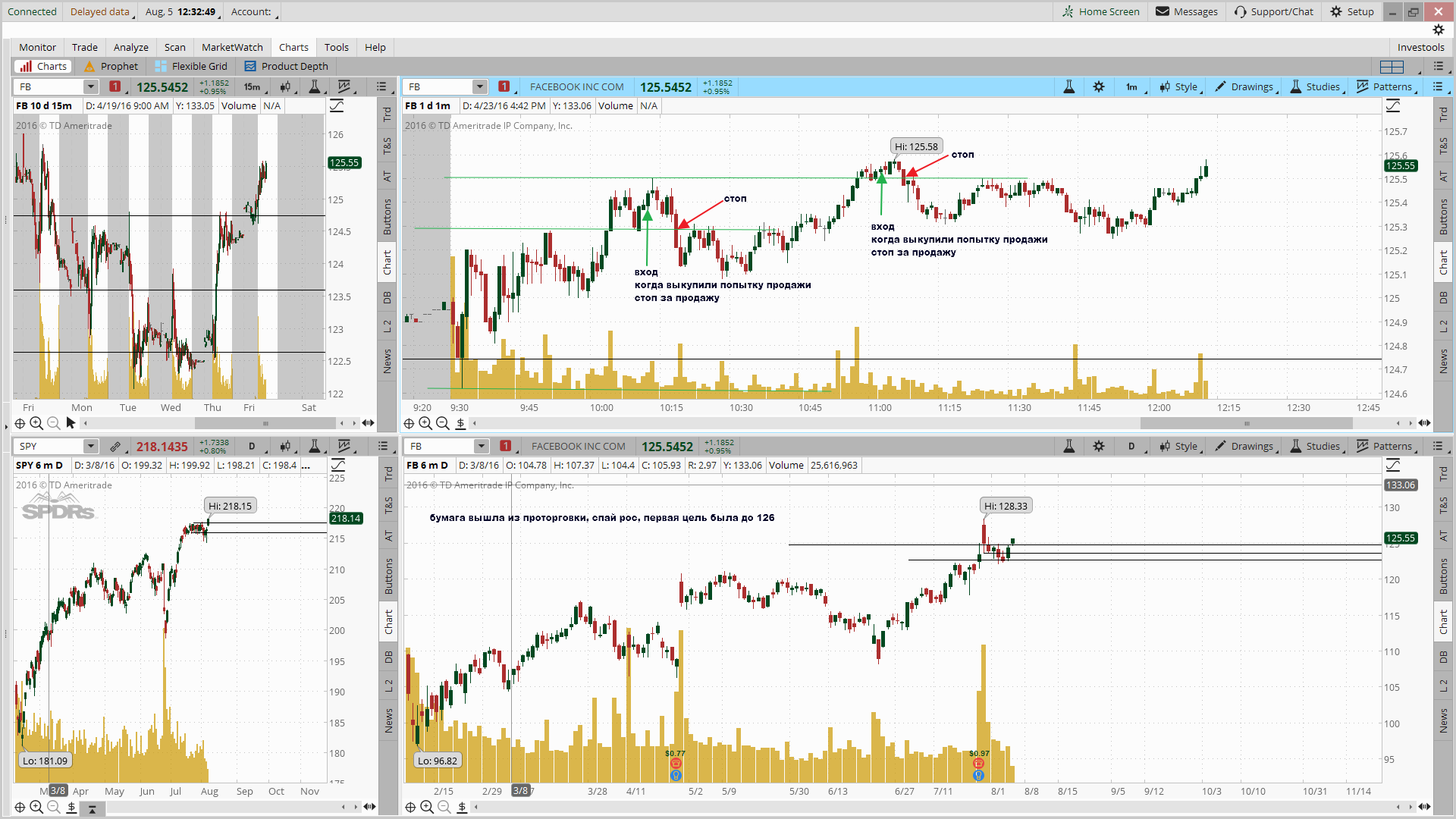Open the Prophet sub-tab
Screen dimensions: 1456x819
tap(111, 66)
